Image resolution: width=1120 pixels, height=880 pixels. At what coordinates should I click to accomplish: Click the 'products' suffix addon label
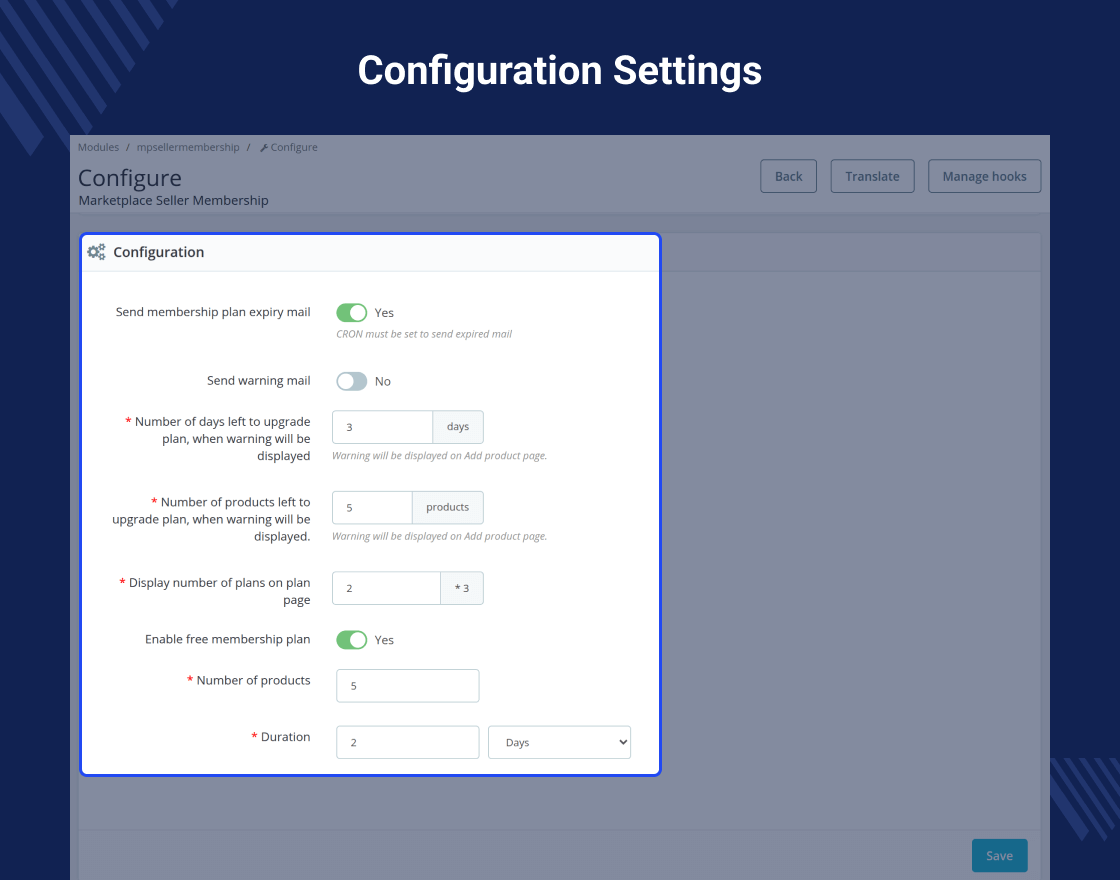448,508
